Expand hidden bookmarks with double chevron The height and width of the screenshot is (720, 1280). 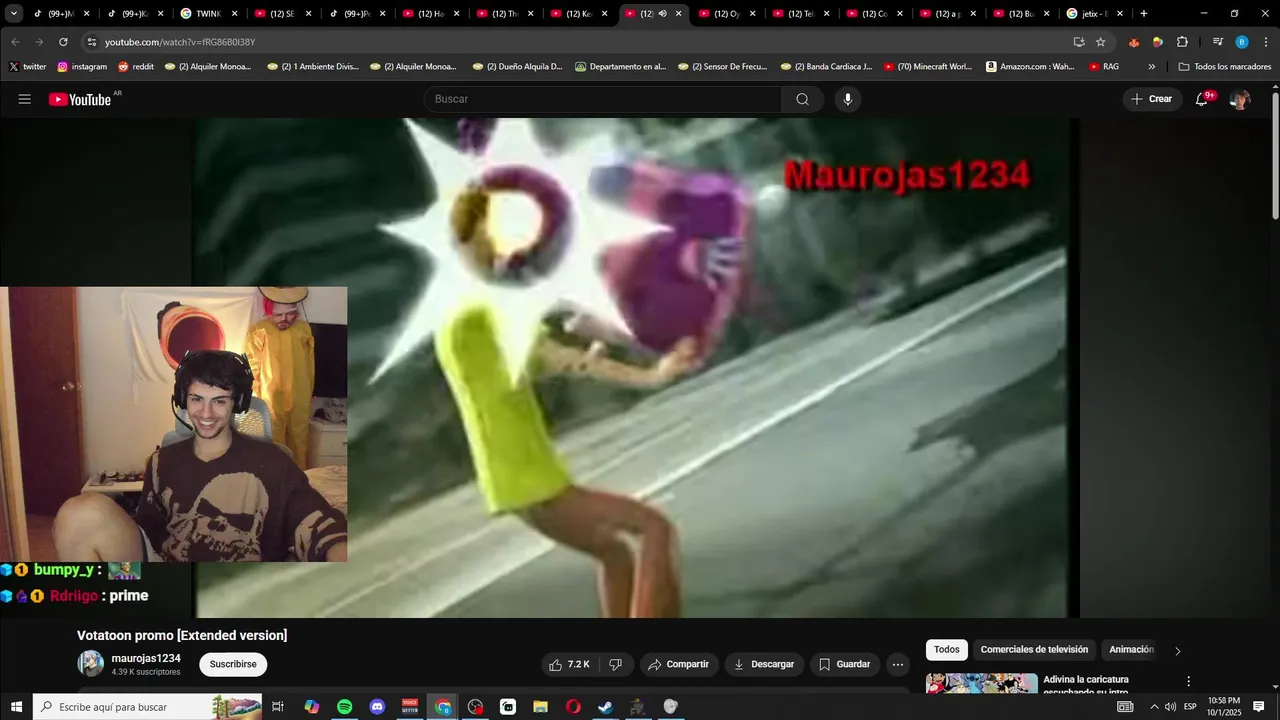coord(1152,67)
